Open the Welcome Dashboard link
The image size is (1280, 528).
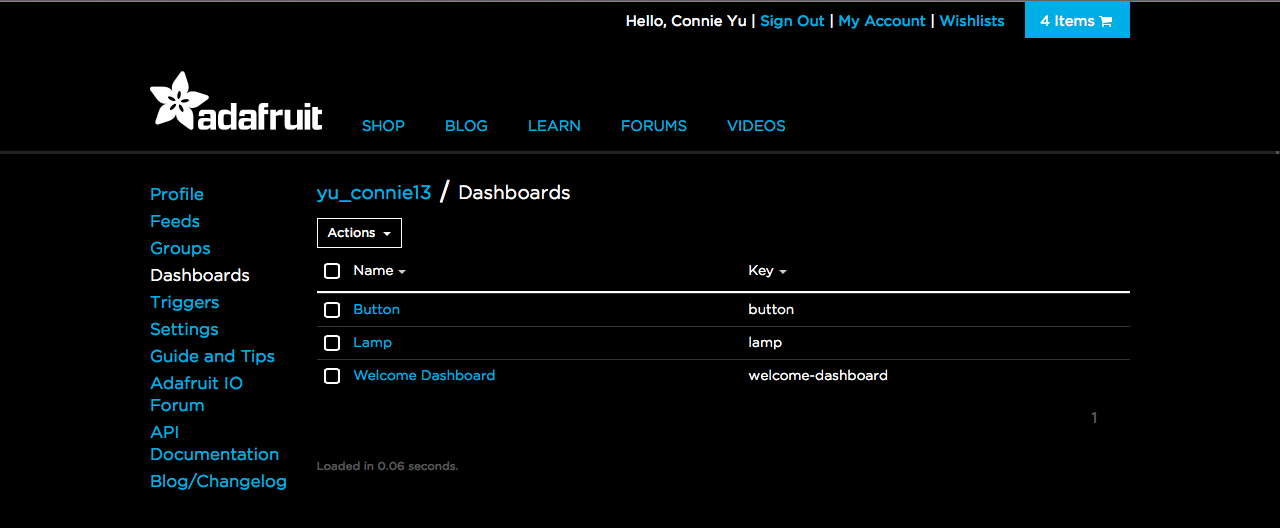point(424,376)
